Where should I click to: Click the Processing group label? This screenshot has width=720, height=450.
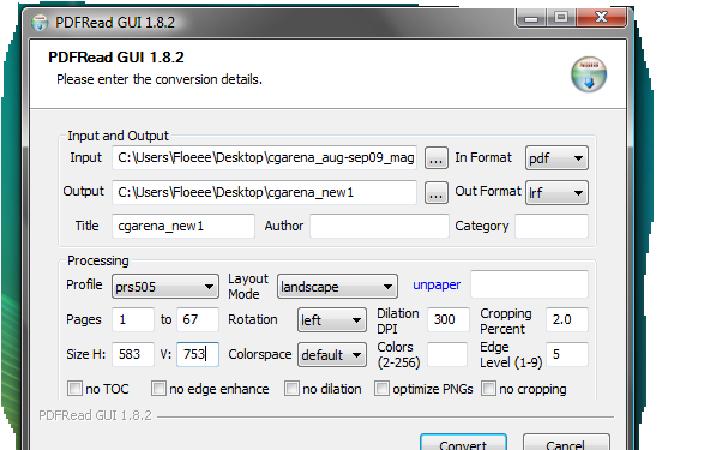tap(98, 261)
